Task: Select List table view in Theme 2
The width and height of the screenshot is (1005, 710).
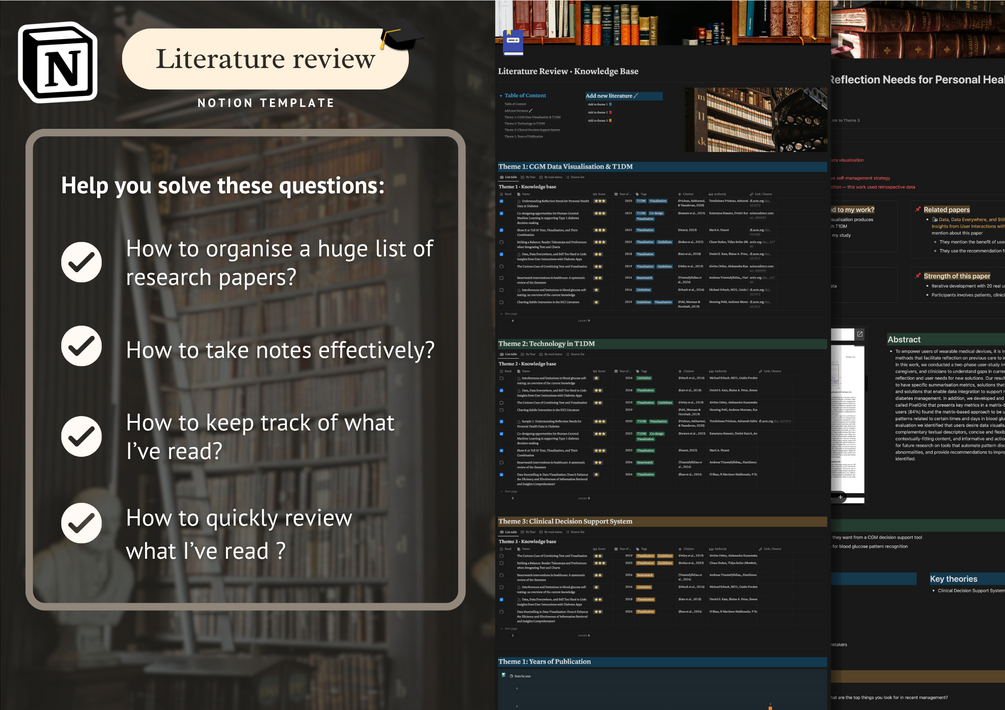Action: [508, 354]
